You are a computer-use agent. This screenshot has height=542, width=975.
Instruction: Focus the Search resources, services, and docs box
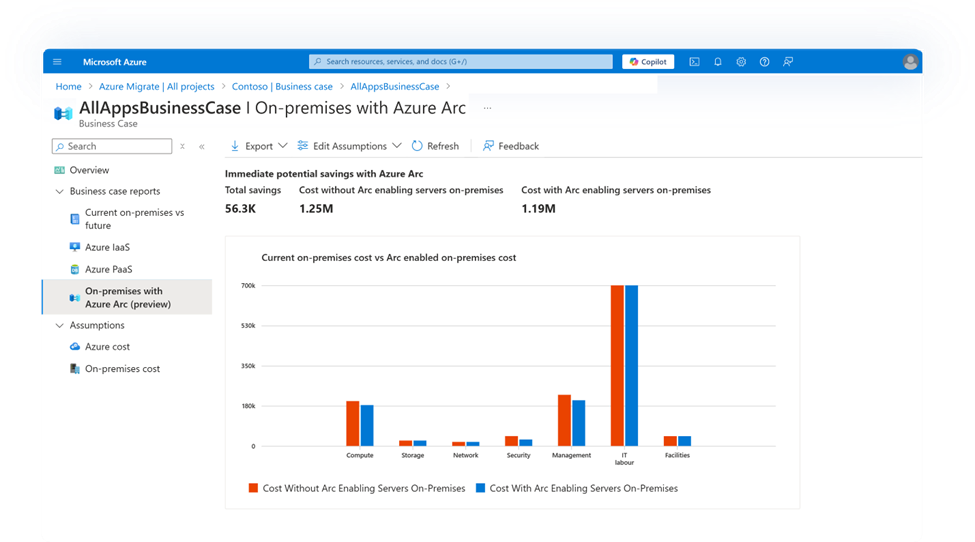pyautogui.click(x=461, y=62)
